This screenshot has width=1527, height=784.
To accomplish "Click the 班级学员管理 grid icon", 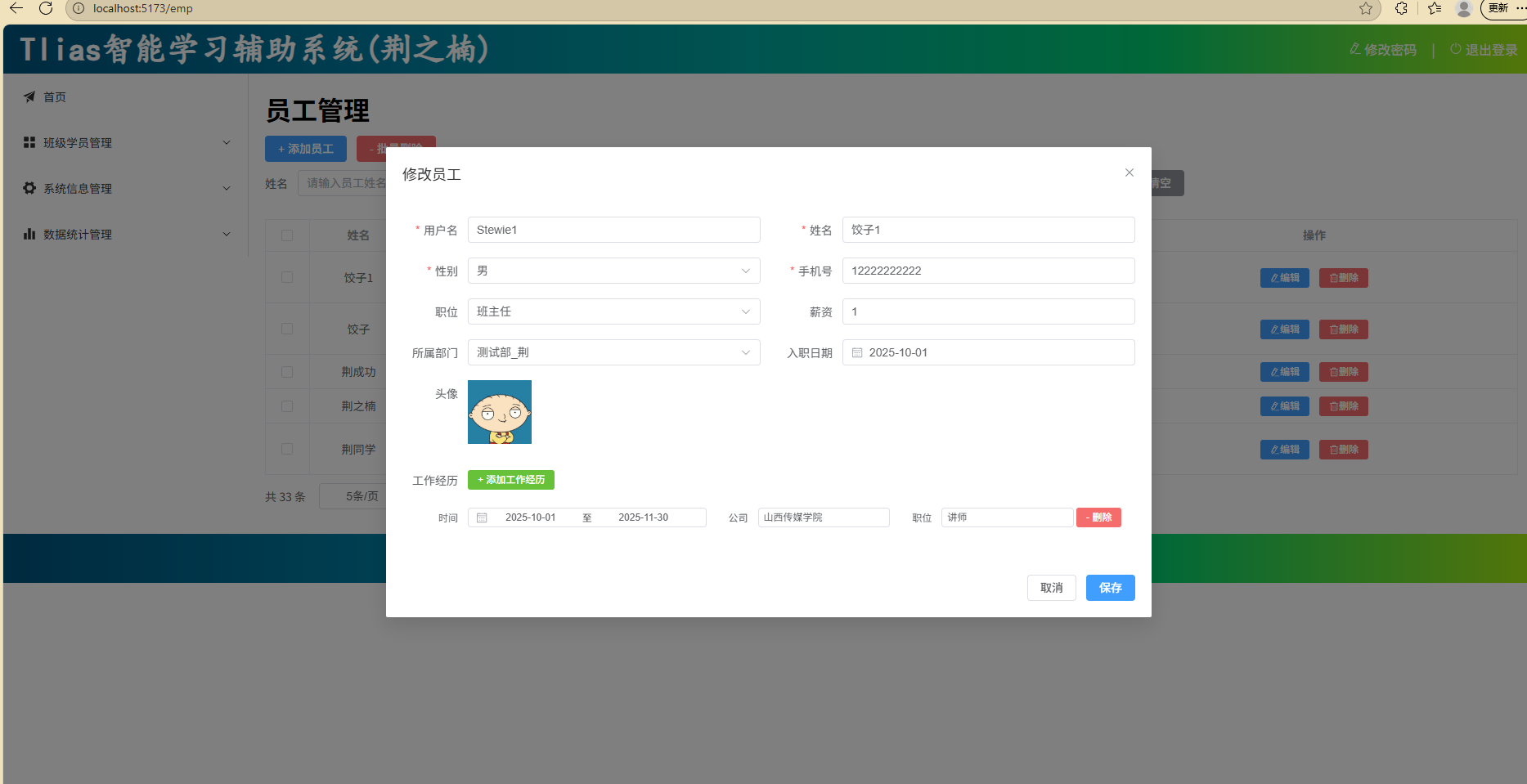I will (x=29, y=142).
